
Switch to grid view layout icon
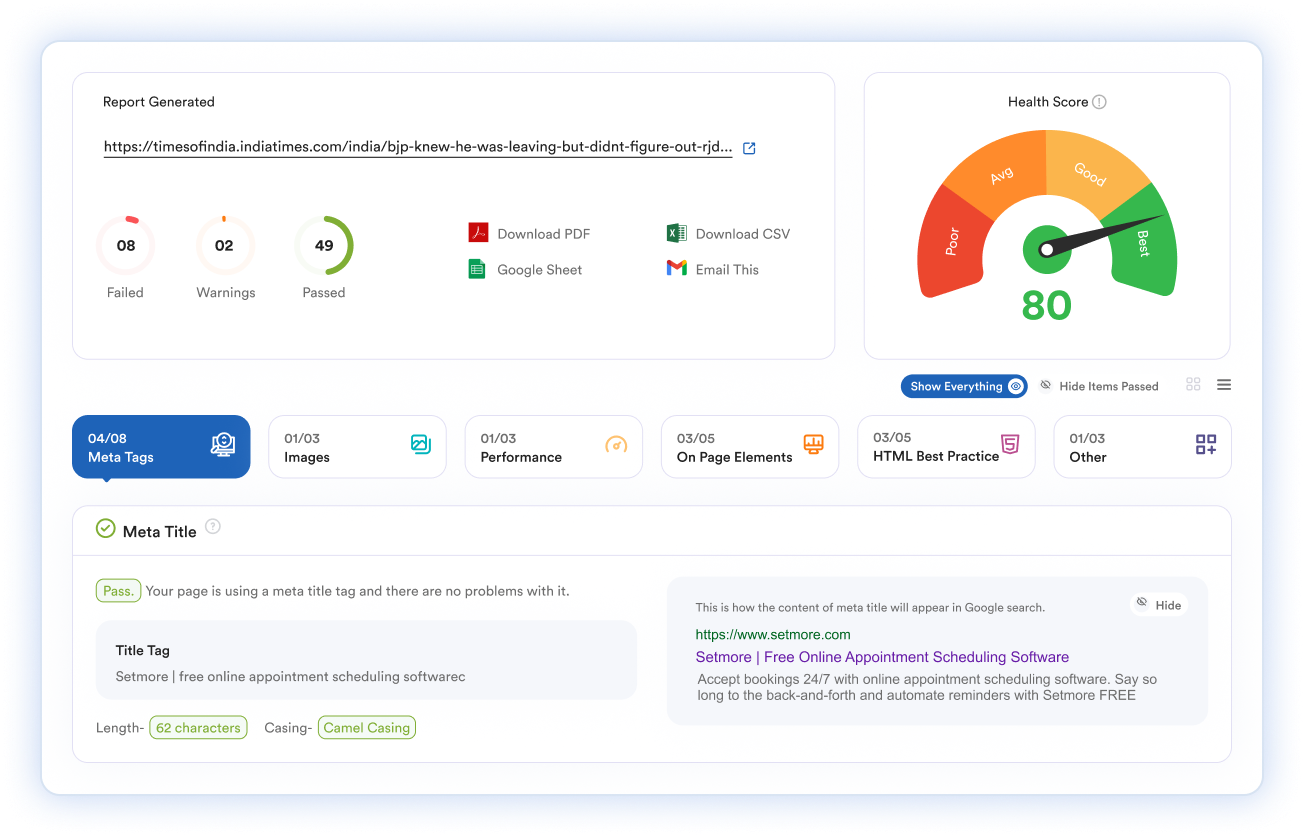coord(1193,385)
